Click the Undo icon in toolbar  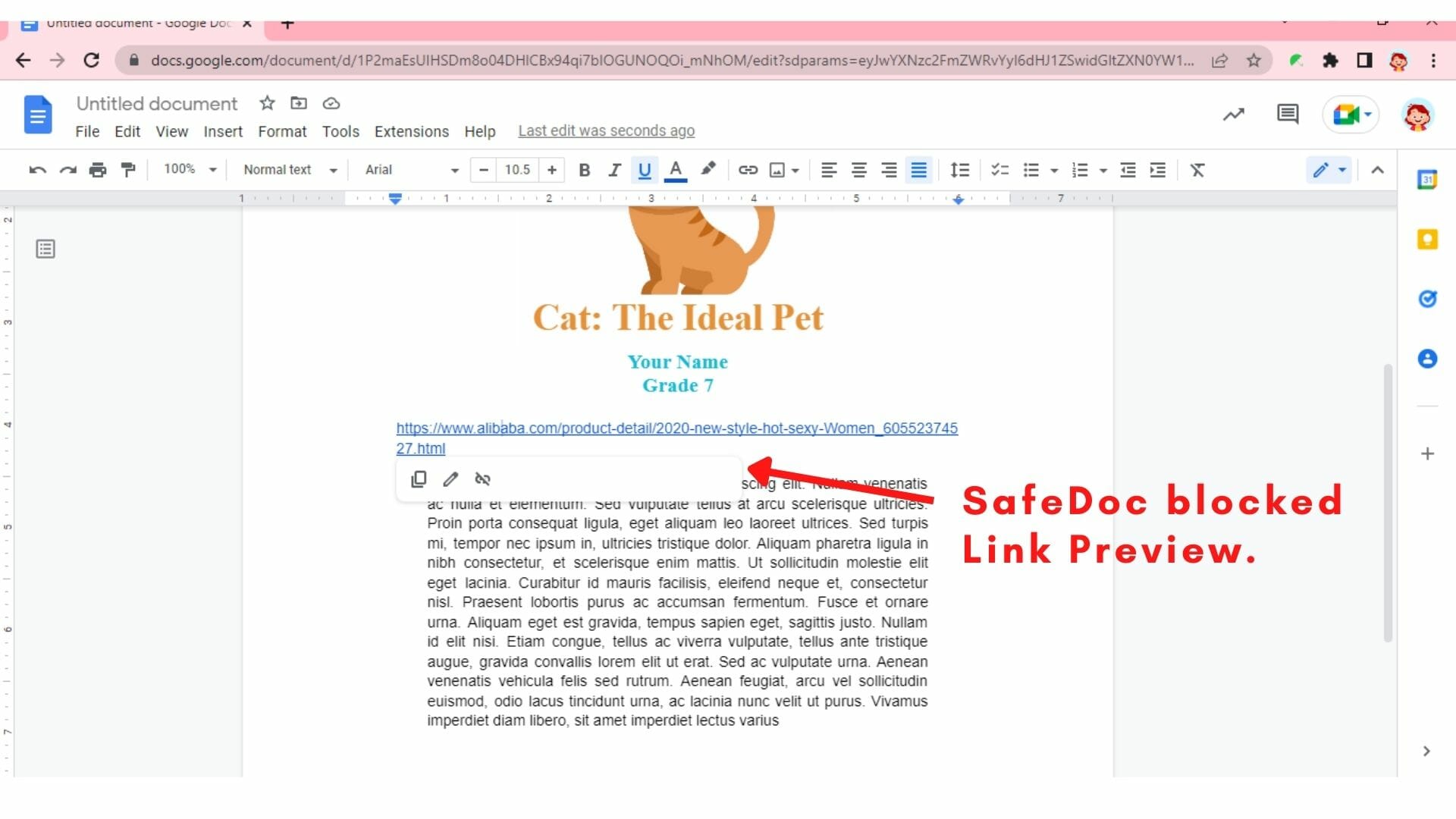click(x=37, y=170)
